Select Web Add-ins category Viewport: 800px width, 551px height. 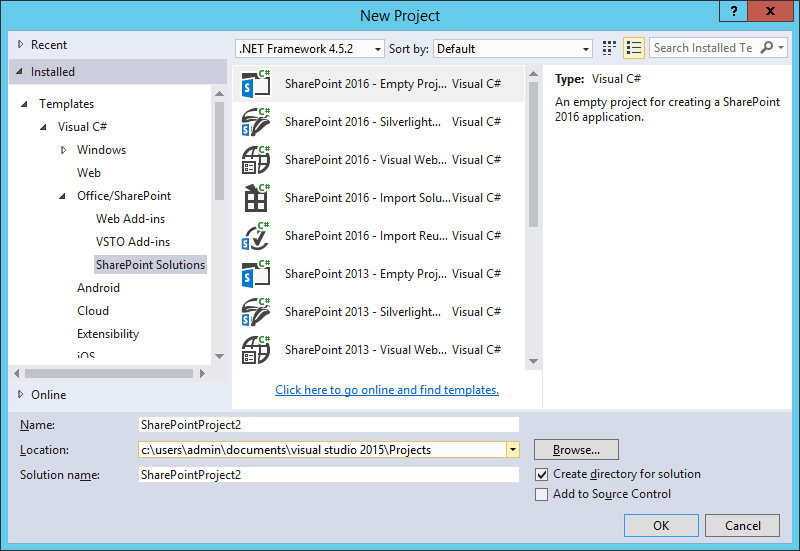pyautogui.click(x=131, y=219)
